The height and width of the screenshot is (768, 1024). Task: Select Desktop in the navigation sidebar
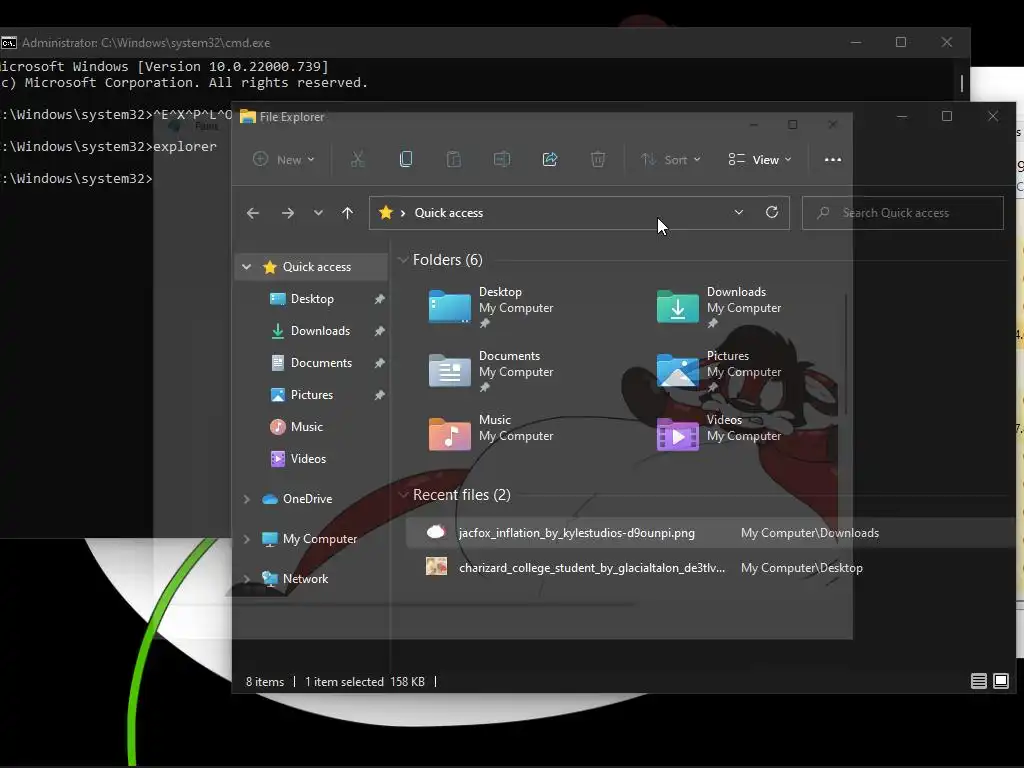coord(312,299)
